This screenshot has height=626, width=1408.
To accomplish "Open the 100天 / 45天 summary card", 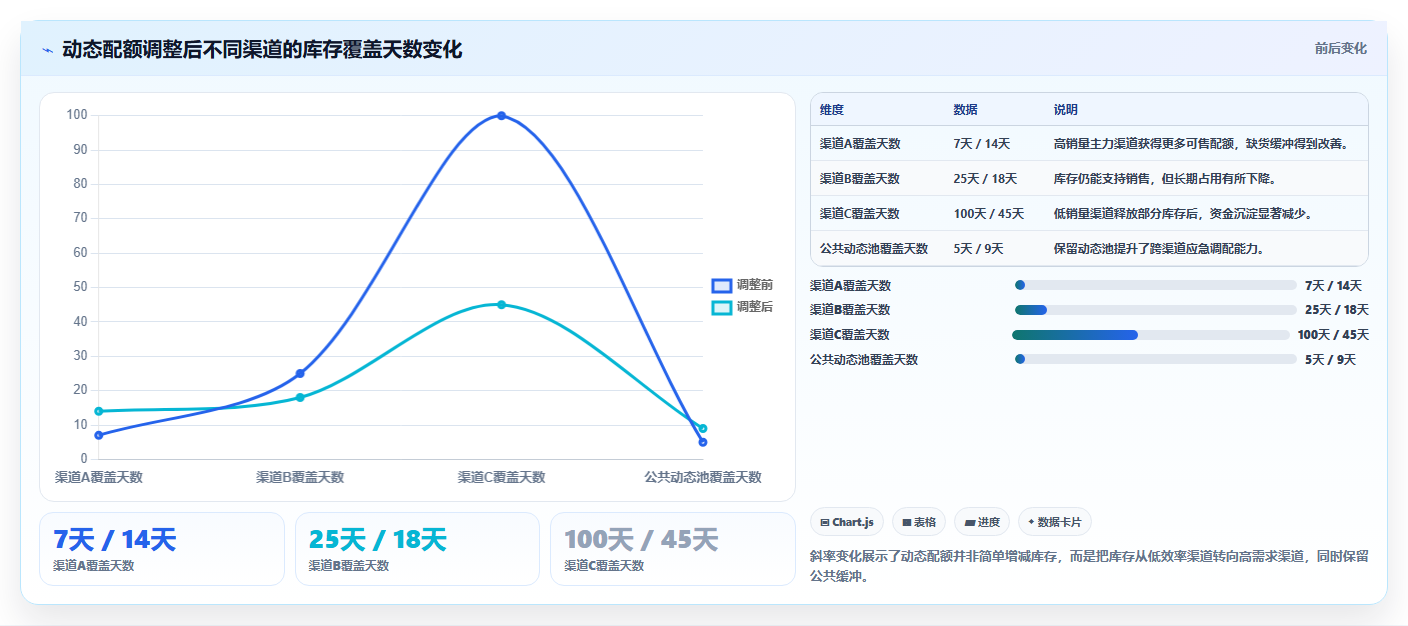I will pos(673,549).
